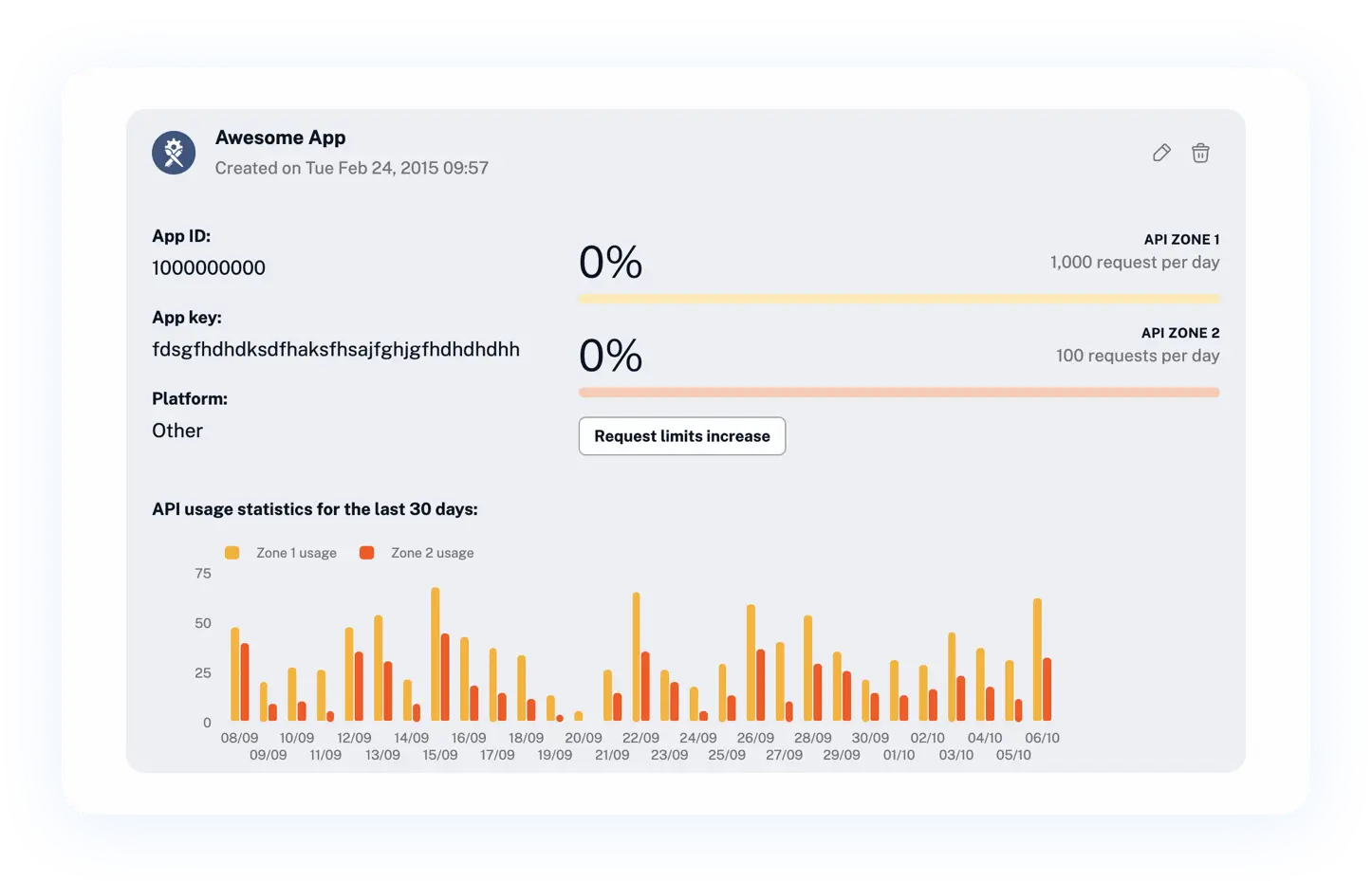Click the 15/09 axis date label
This screenshot has width=1372, height=881.
click(440, 755)
